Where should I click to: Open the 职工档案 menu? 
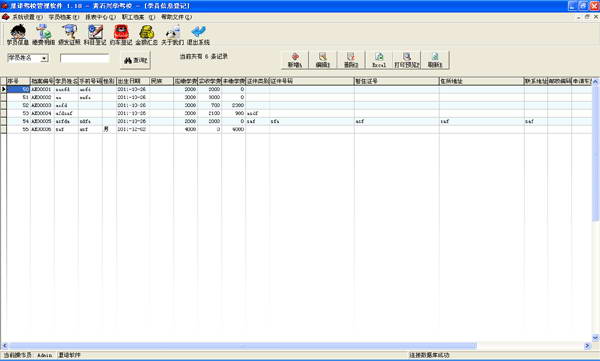[x=138, y=17]
